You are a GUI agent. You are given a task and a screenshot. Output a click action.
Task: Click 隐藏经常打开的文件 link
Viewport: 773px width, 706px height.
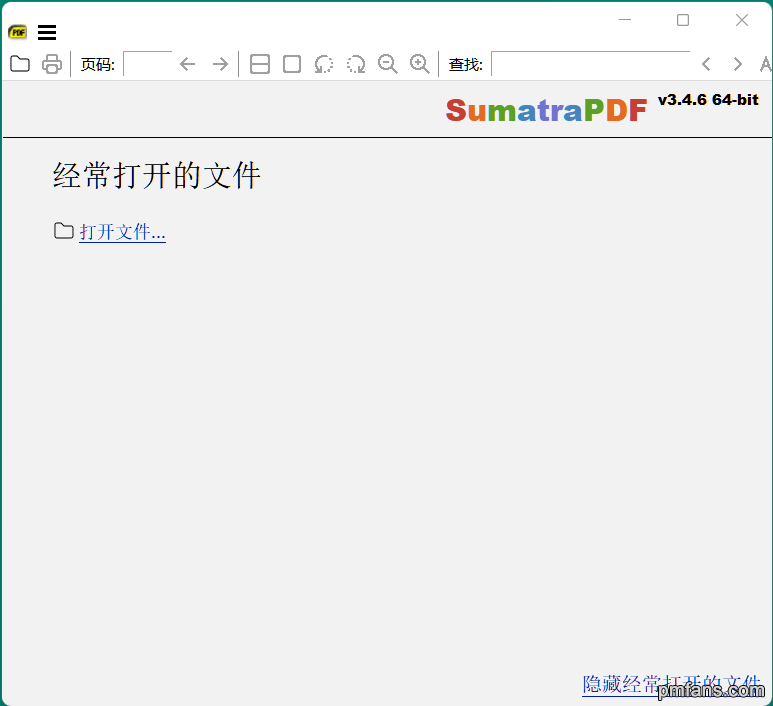(671, 684)
